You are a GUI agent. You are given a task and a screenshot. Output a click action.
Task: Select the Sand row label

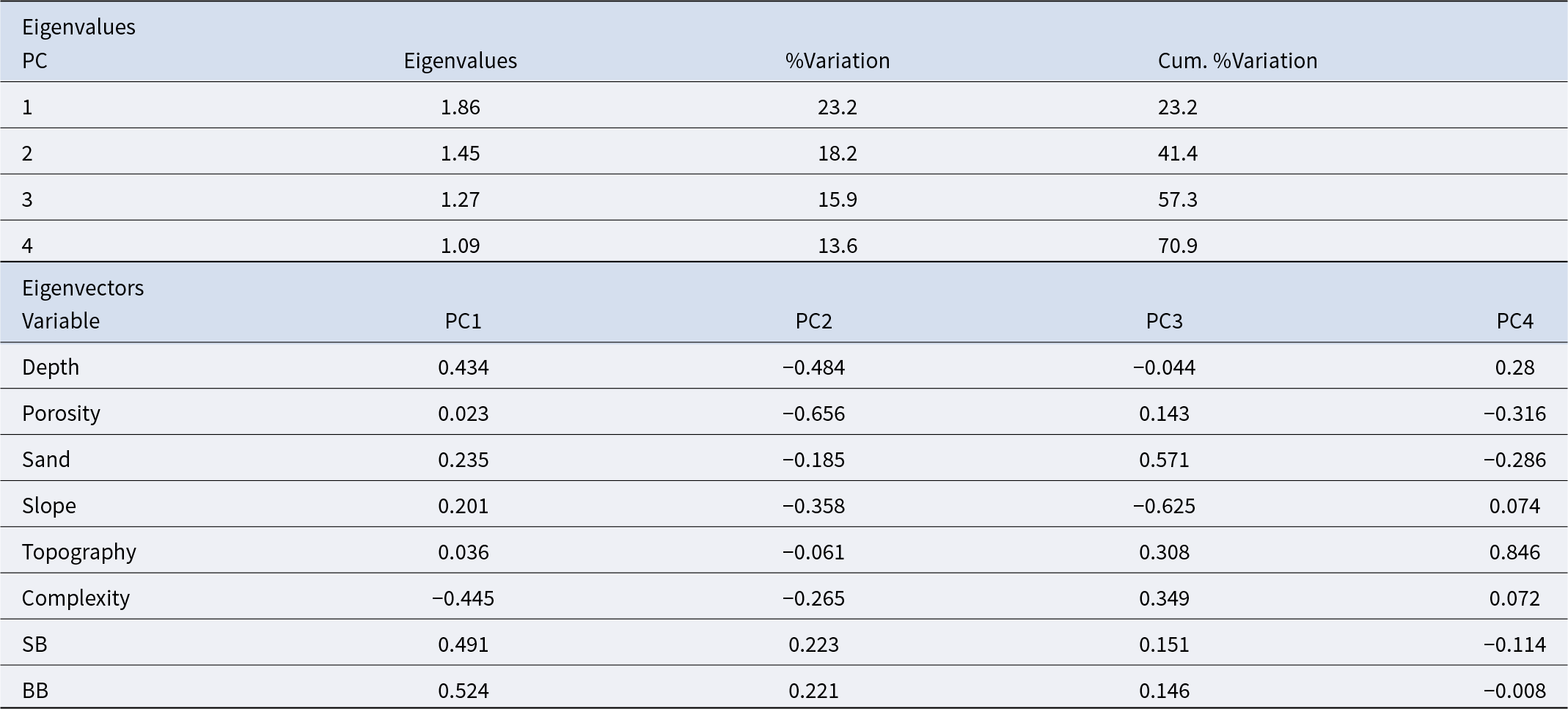[x=46, y=460]
